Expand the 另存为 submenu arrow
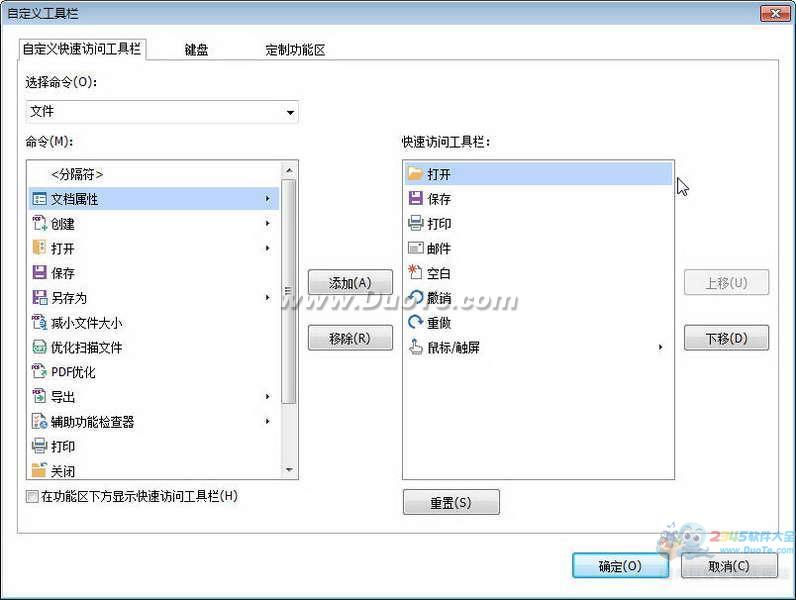Viewport: 796px width, 600px height. pyautogui.click(x=268, y=297)
